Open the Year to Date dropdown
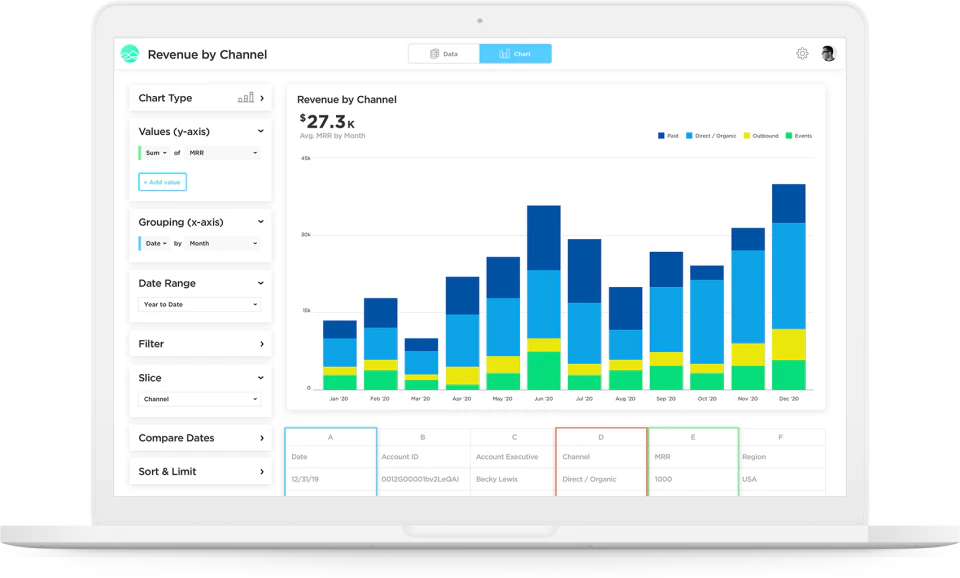This screenshot has height=578, width=960. pos(199,304)
